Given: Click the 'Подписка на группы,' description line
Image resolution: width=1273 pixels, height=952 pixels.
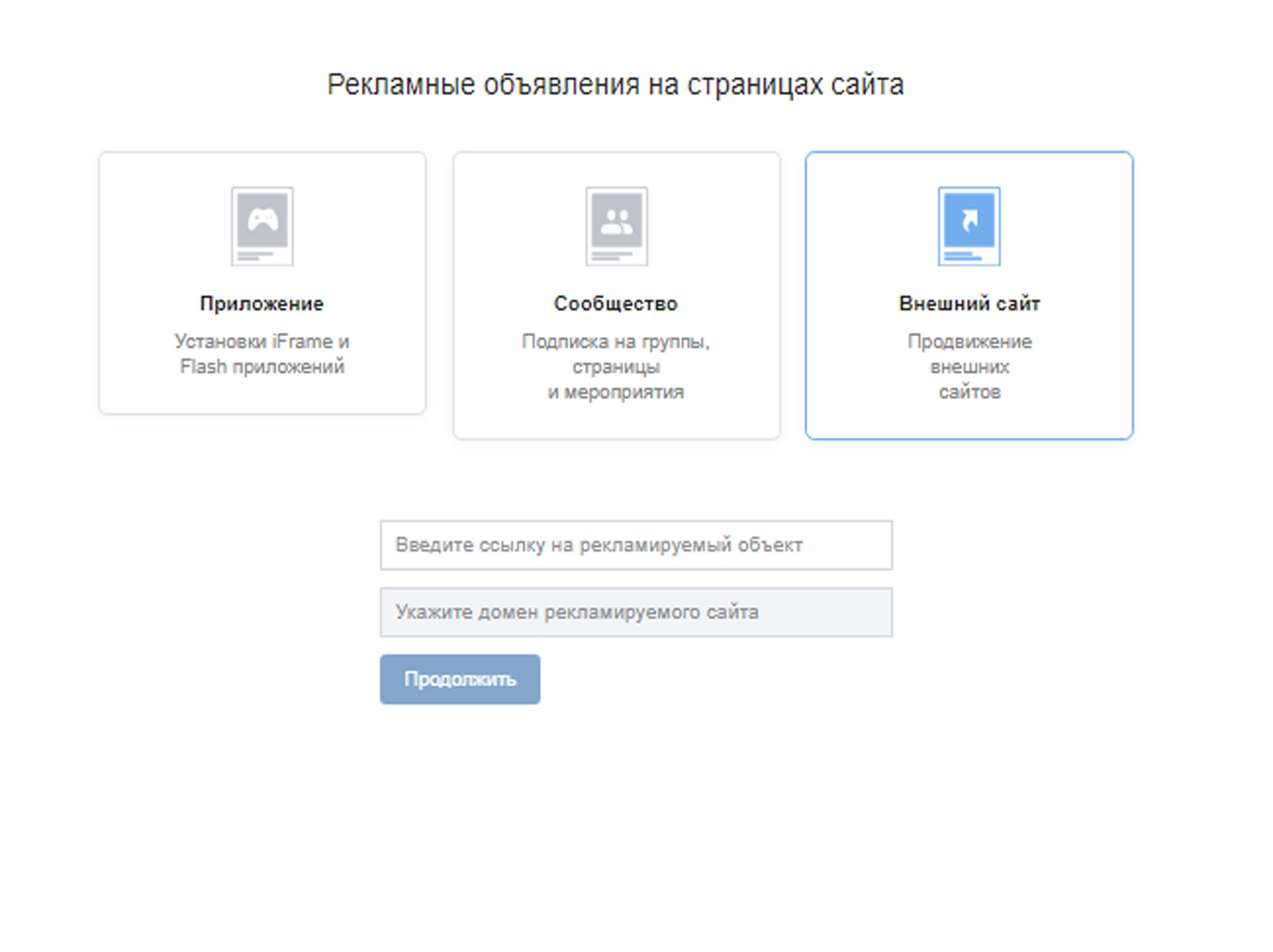Looking at the screenshot, I should (x=616, y=341).
